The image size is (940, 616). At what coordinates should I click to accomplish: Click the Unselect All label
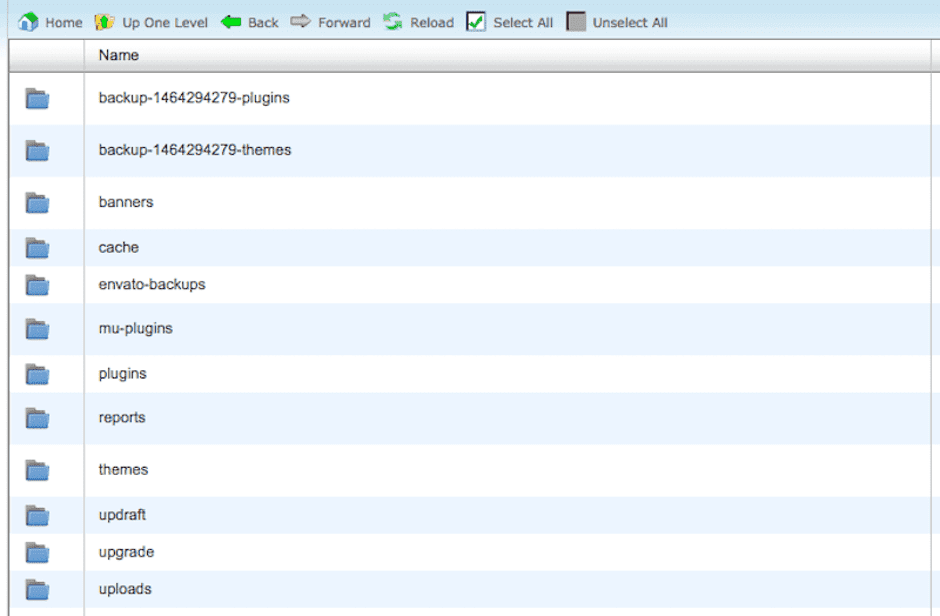630,23
